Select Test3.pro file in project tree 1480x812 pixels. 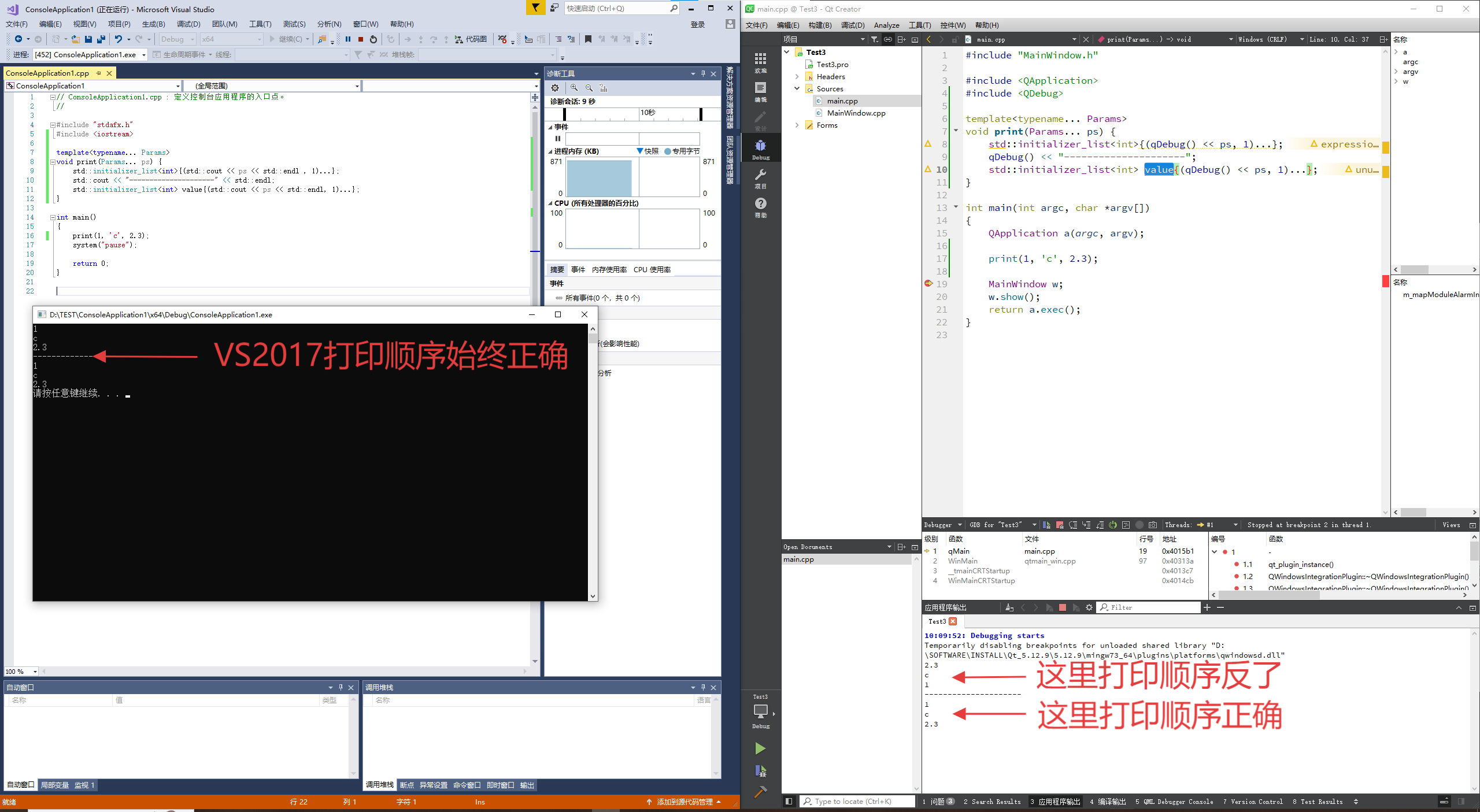click(x=832, y=64)
